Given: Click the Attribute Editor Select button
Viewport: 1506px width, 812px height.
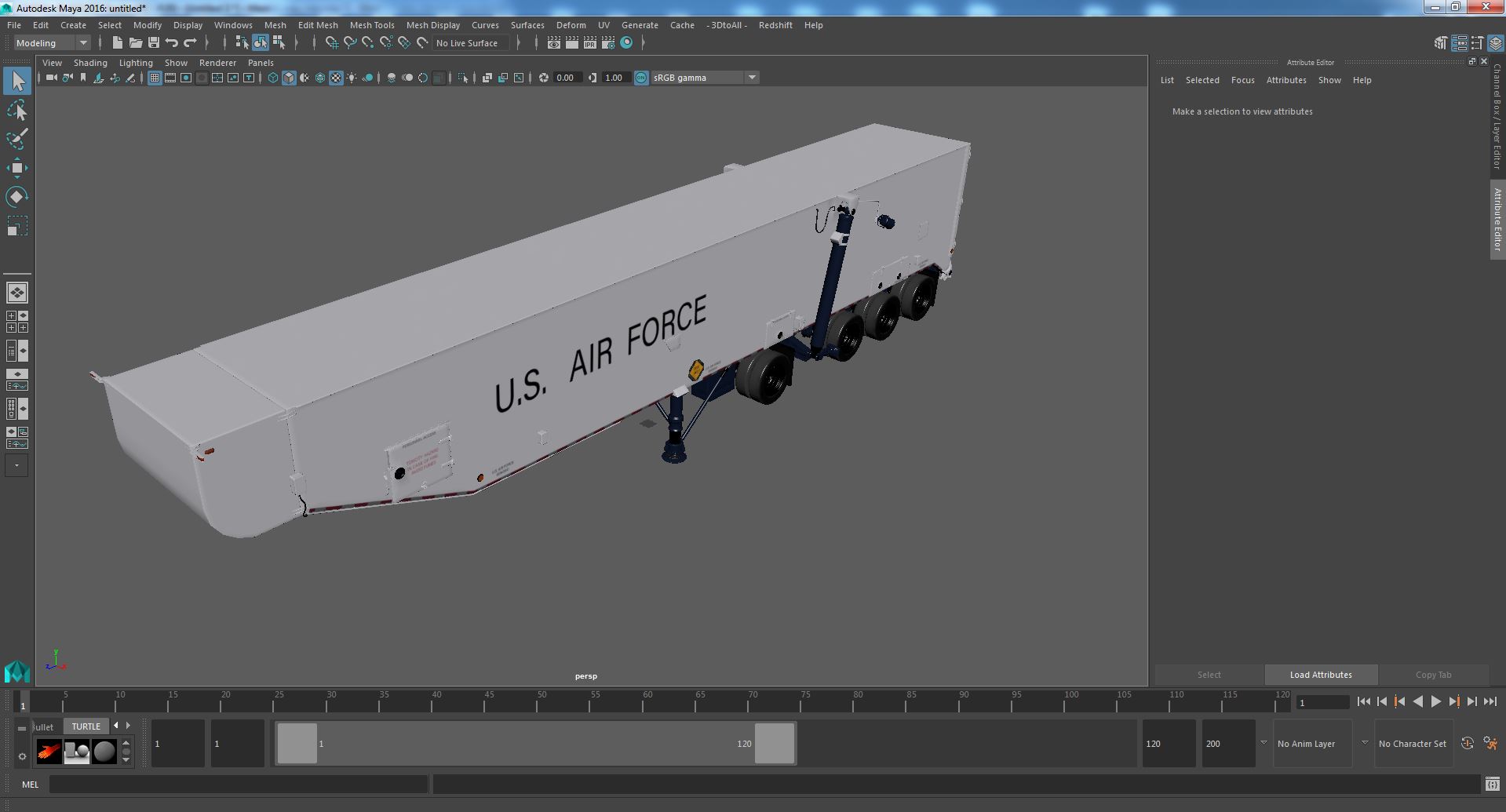Looking at the screenshot, I should (1209, 675).
